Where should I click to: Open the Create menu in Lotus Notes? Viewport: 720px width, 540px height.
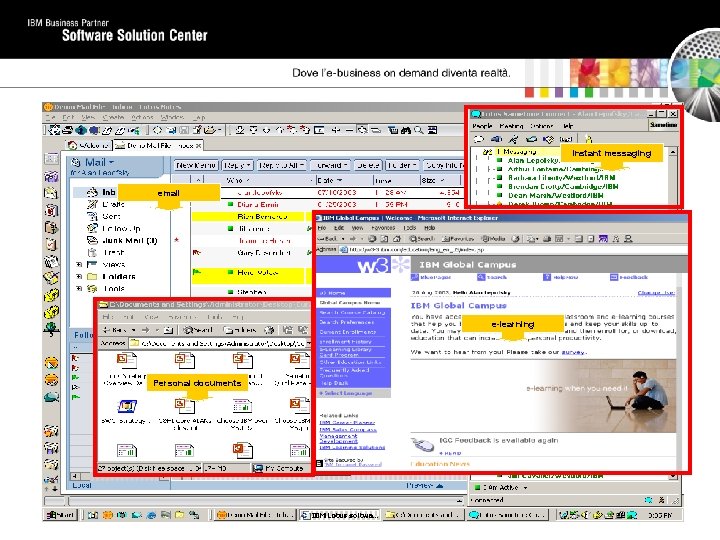(112, 118)
